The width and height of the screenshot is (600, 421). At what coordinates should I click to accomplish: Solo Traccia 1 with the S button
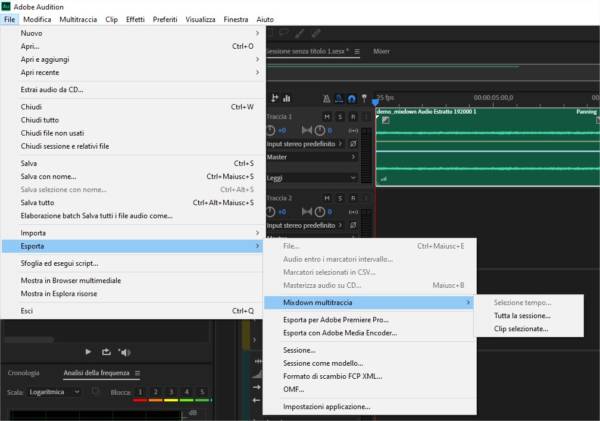click(340, 117)
